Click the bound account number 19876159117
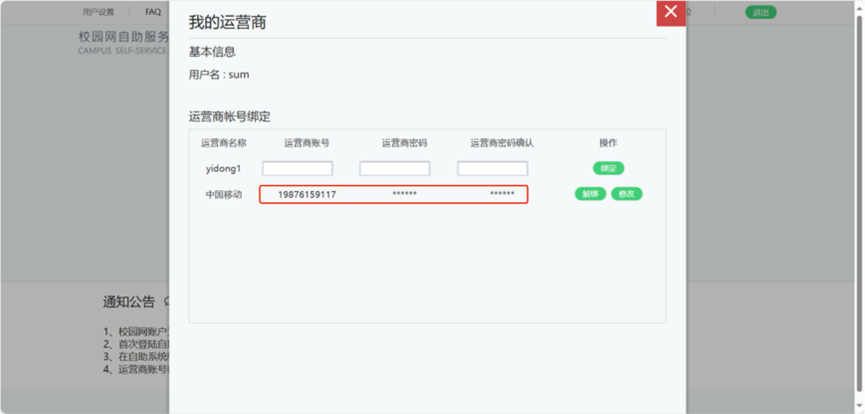This screenshot has height=414, width=865. click(307, 194)
